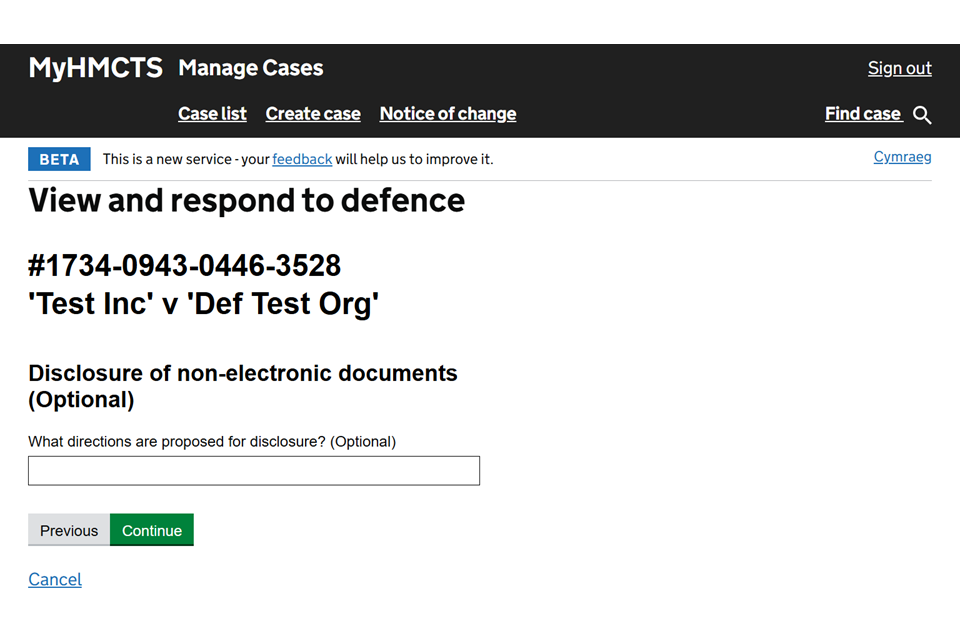The height and width of the screenshot is (640, 960).
Task: Sign out of the service
Action: coord(899,68)
